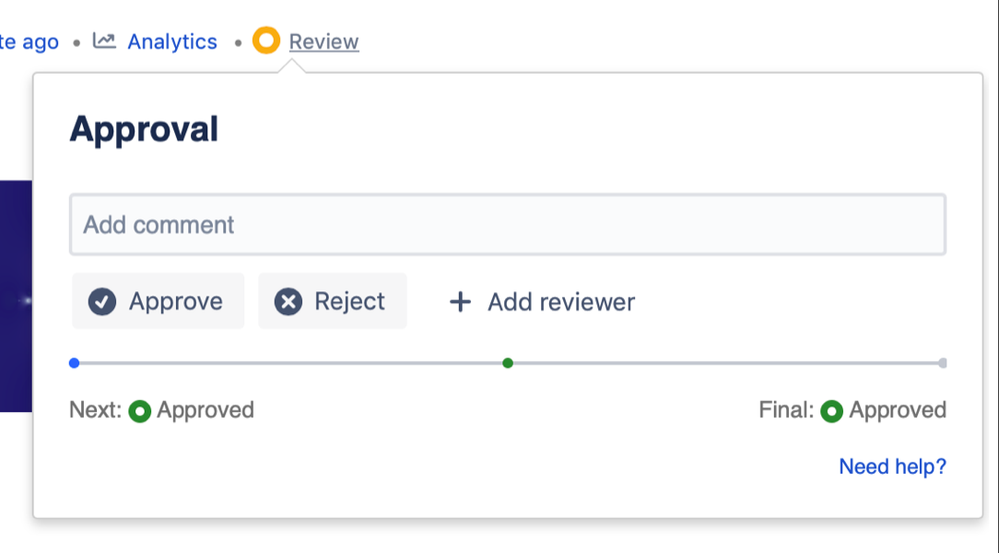Click the green Approved icon after Final
This screenshot has width=999, height=553.
pyautogui.click(x=831, y=411)
